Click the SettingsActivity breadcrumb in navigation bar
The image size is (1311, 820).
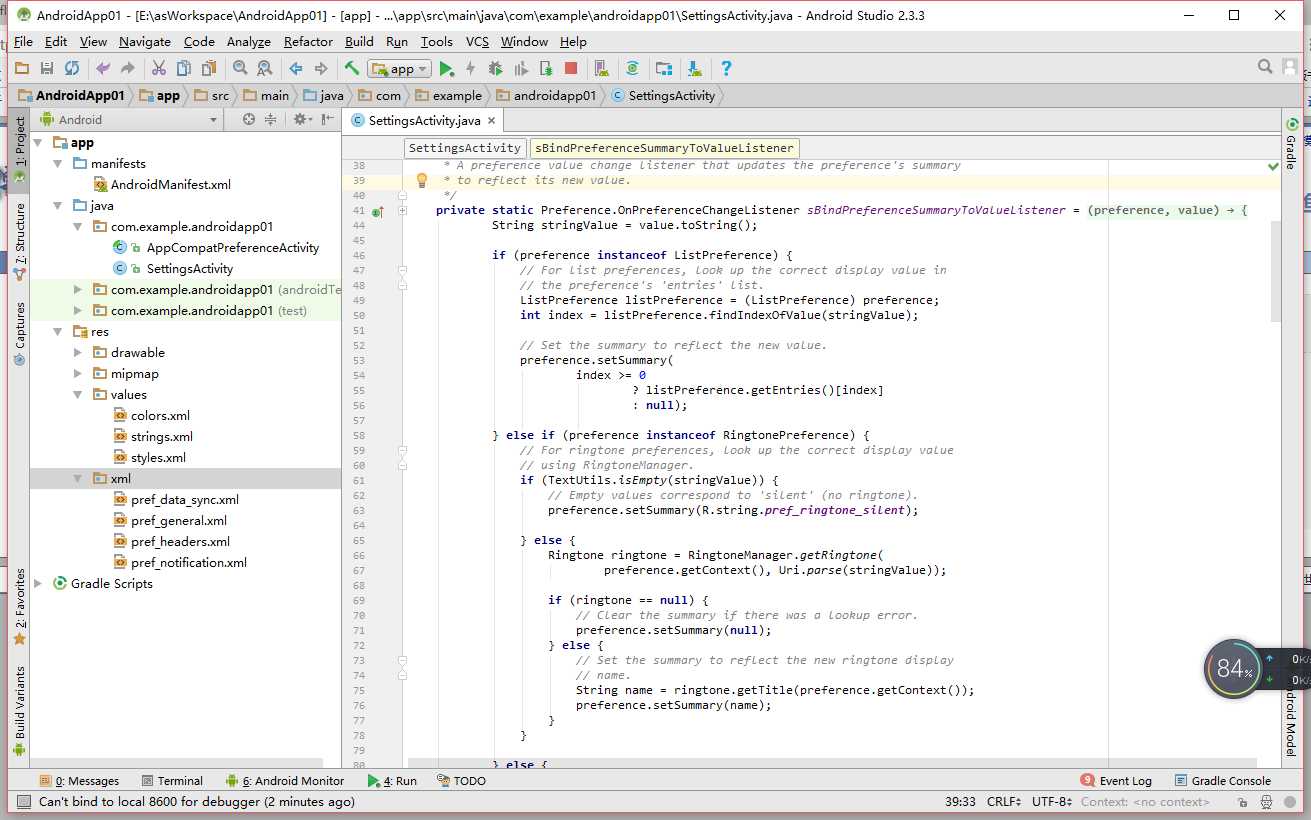point(663,96)
